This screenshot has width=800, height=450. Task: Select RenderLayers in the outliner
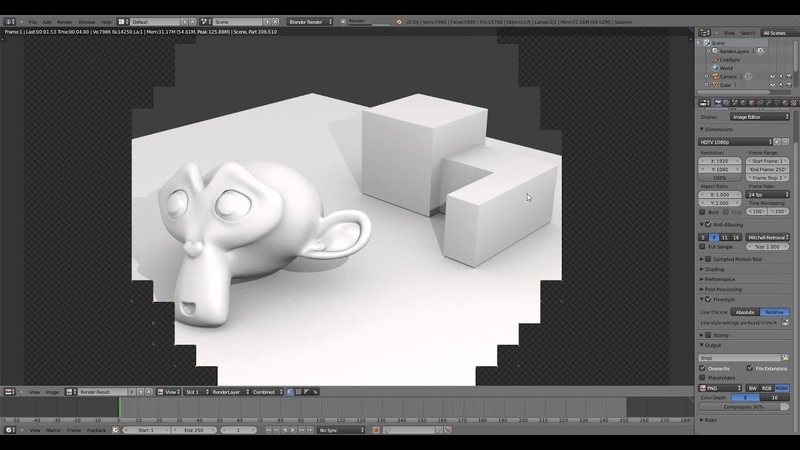[734, 51]
